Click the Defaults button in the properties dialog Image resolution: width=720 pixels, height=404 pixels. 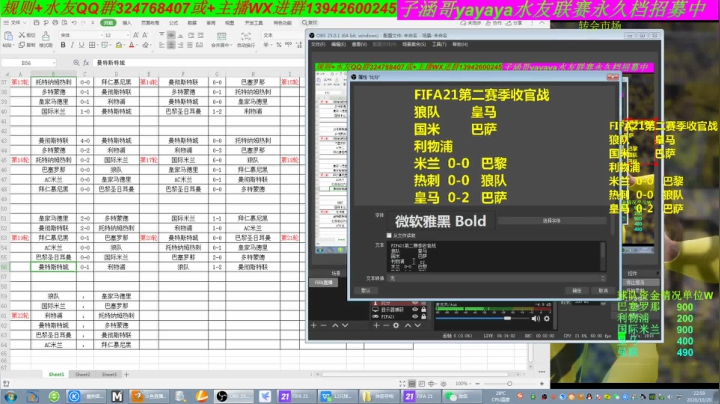366,291
